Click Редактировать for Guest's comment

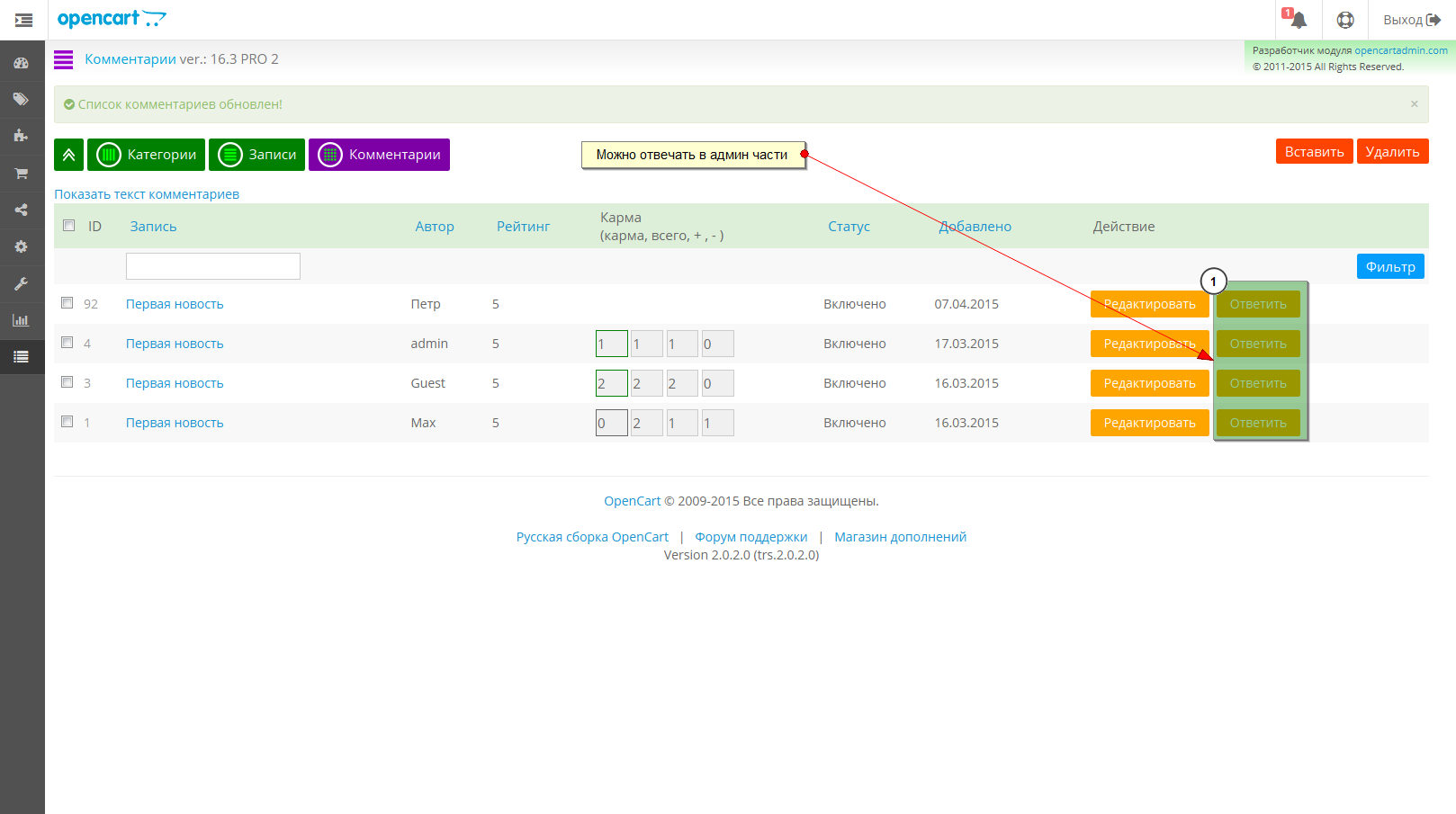[x=1149, y=383]
